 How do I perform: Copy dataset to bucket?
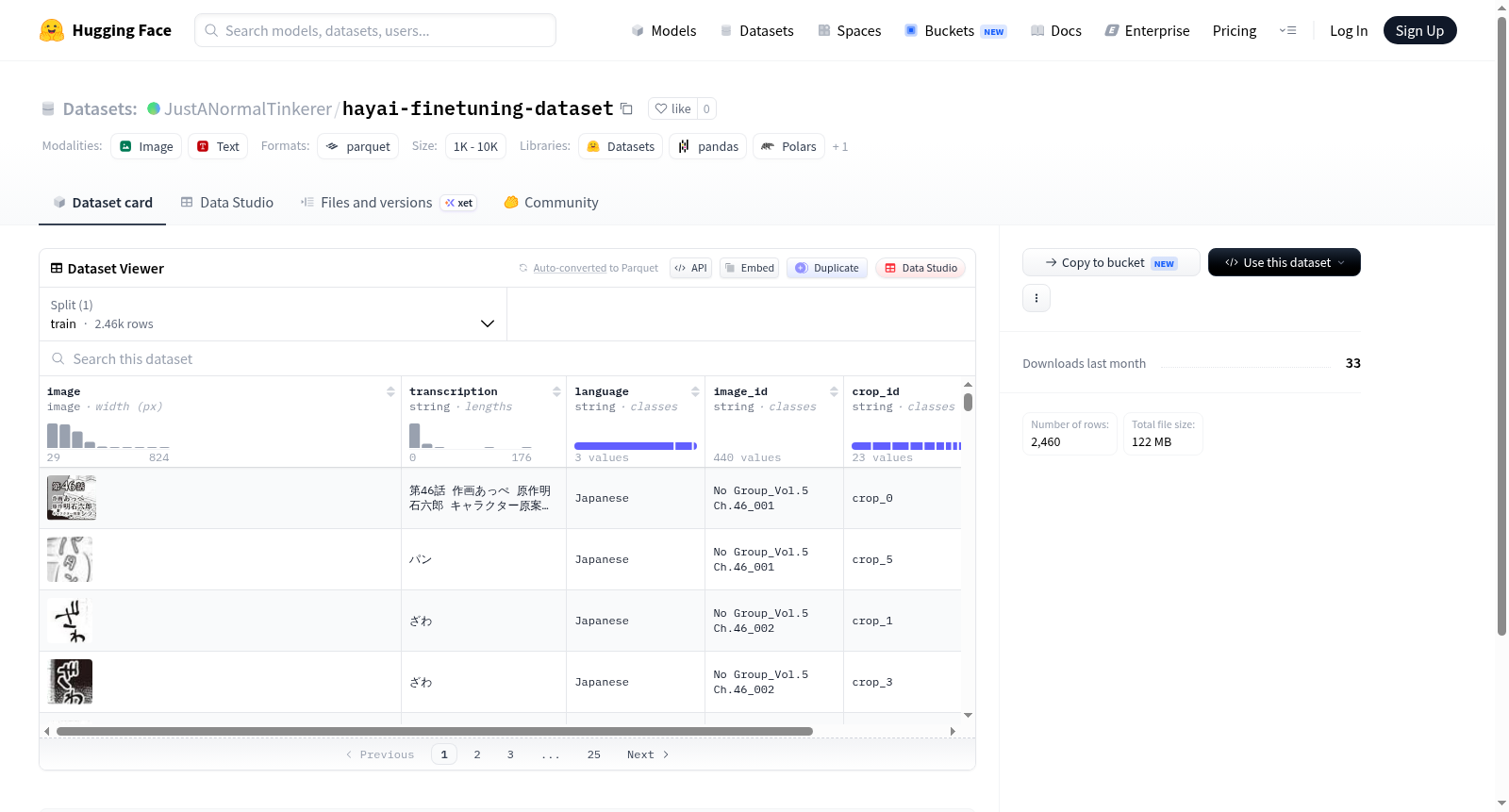tap(1111, 262)
